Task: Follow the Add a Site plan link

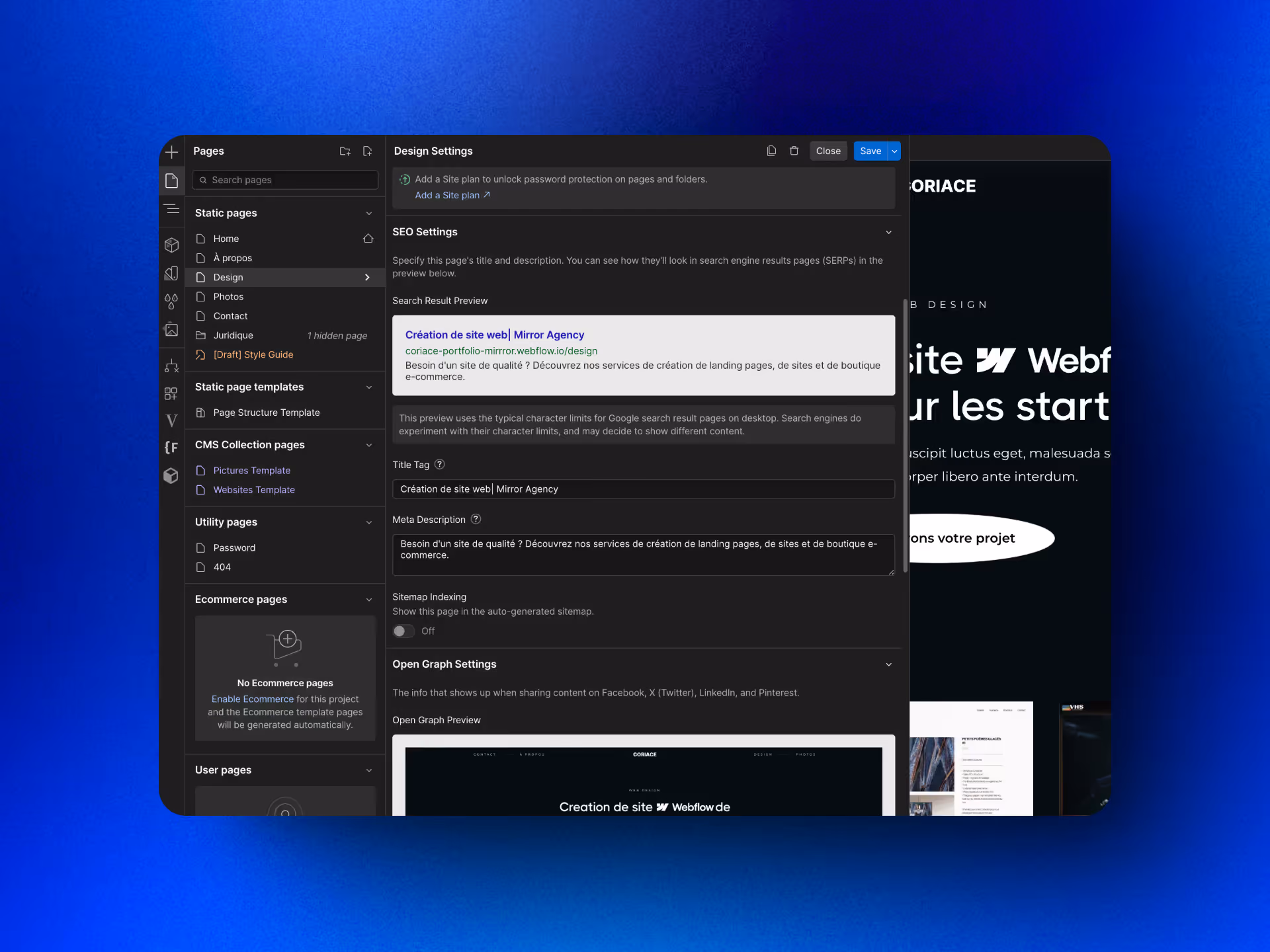Action: coord(452,195)
